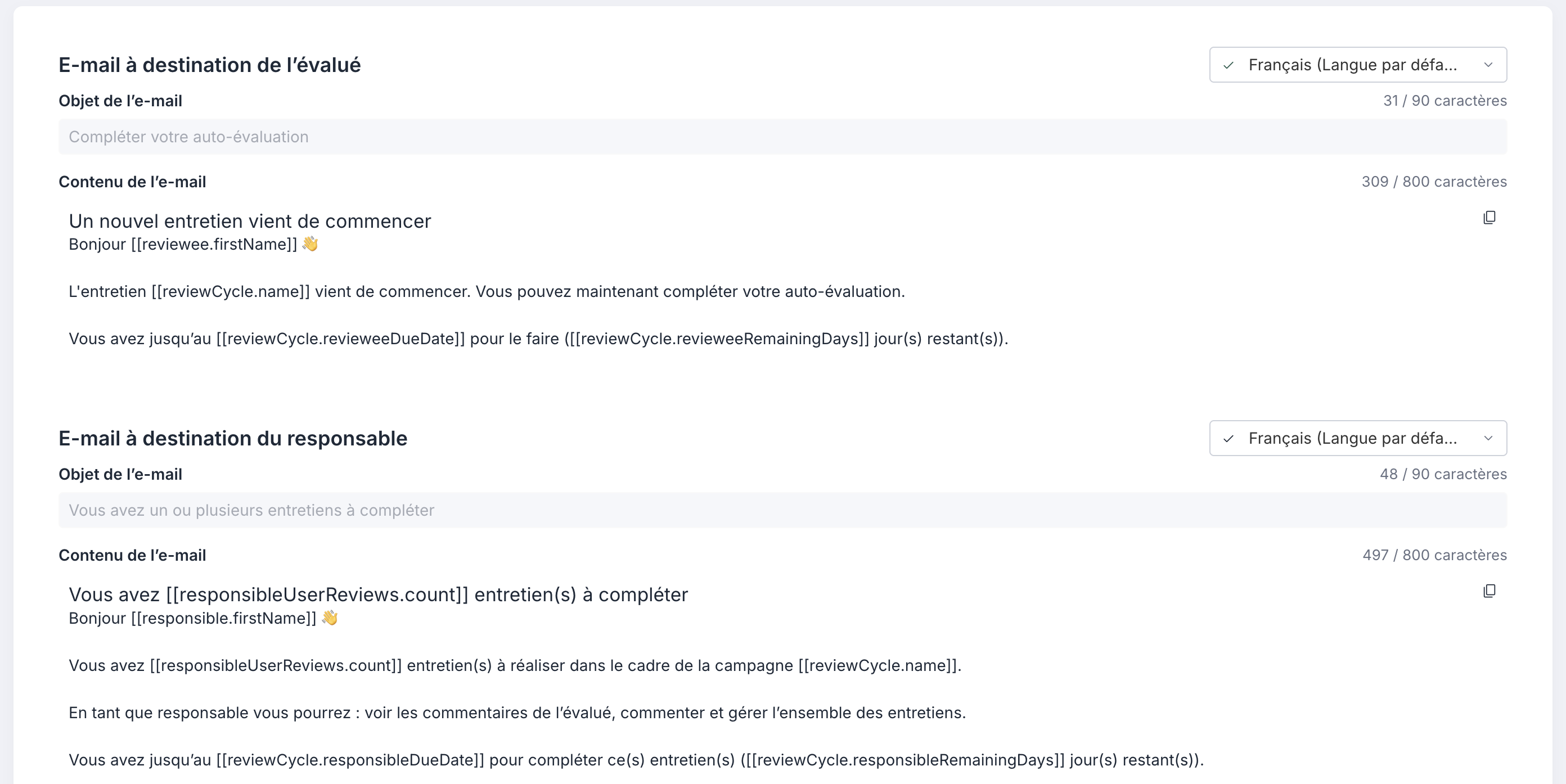Screen dimensions: 1566x784
Task: Click the line containing reviewCycle.responsibleDueDate
Action: click(636, 760)
